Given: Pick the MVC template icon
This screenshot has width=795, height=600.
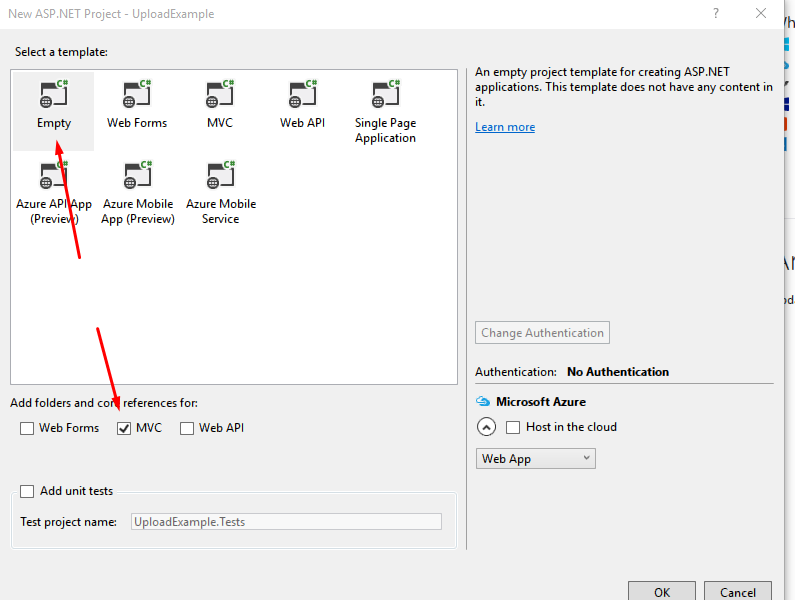Looking at the screenshot, I should click(x=220, y=94).
